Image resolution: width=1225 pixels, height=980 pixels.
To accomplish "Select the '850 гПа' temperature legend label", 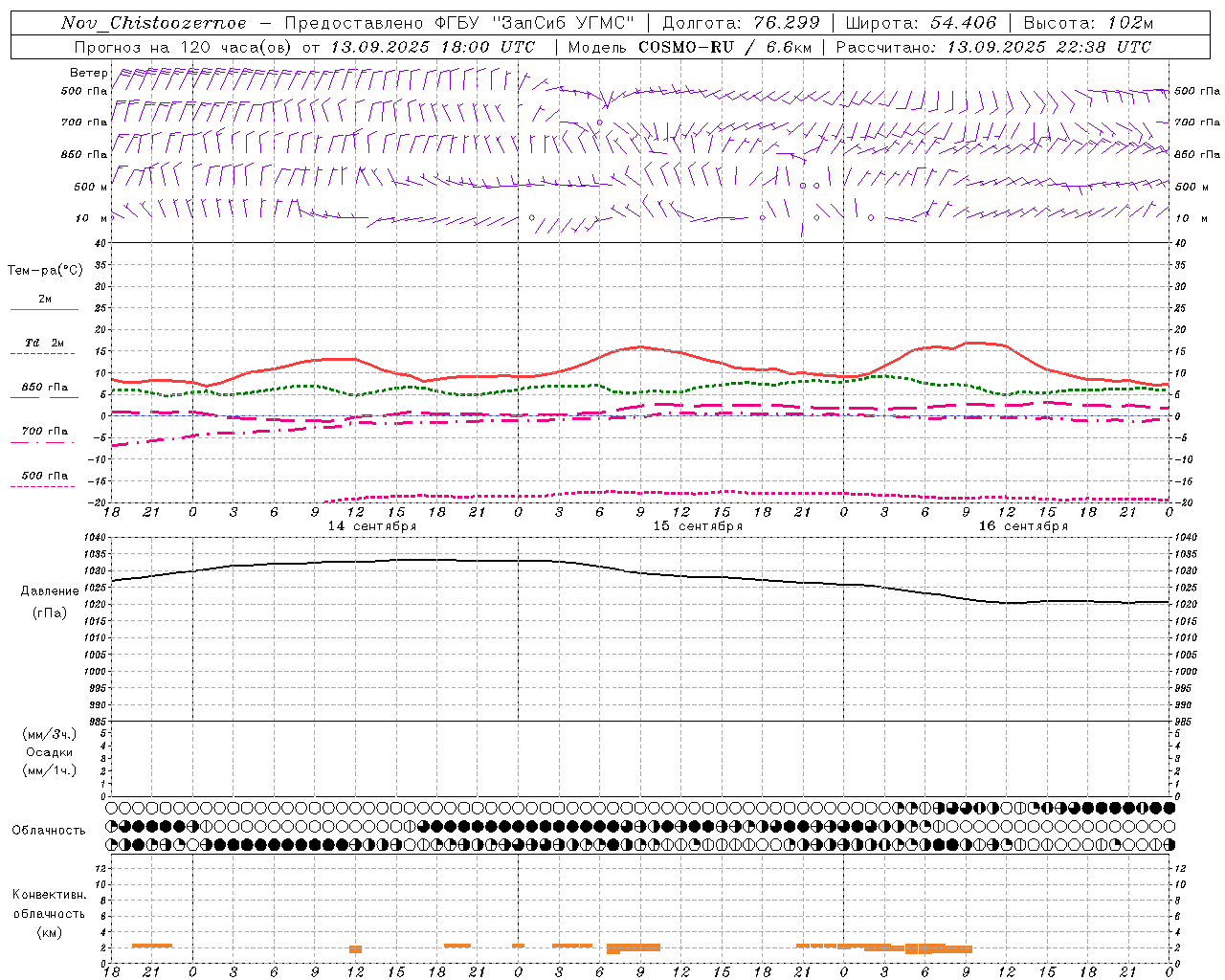I will [45, 388].
